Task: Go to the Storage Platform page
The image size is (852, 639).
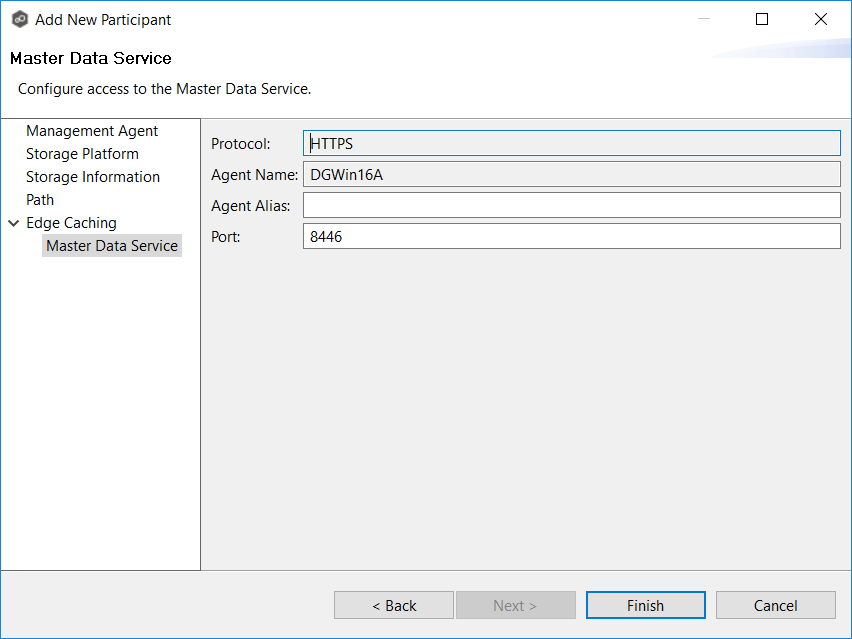Action: (82, 154)
